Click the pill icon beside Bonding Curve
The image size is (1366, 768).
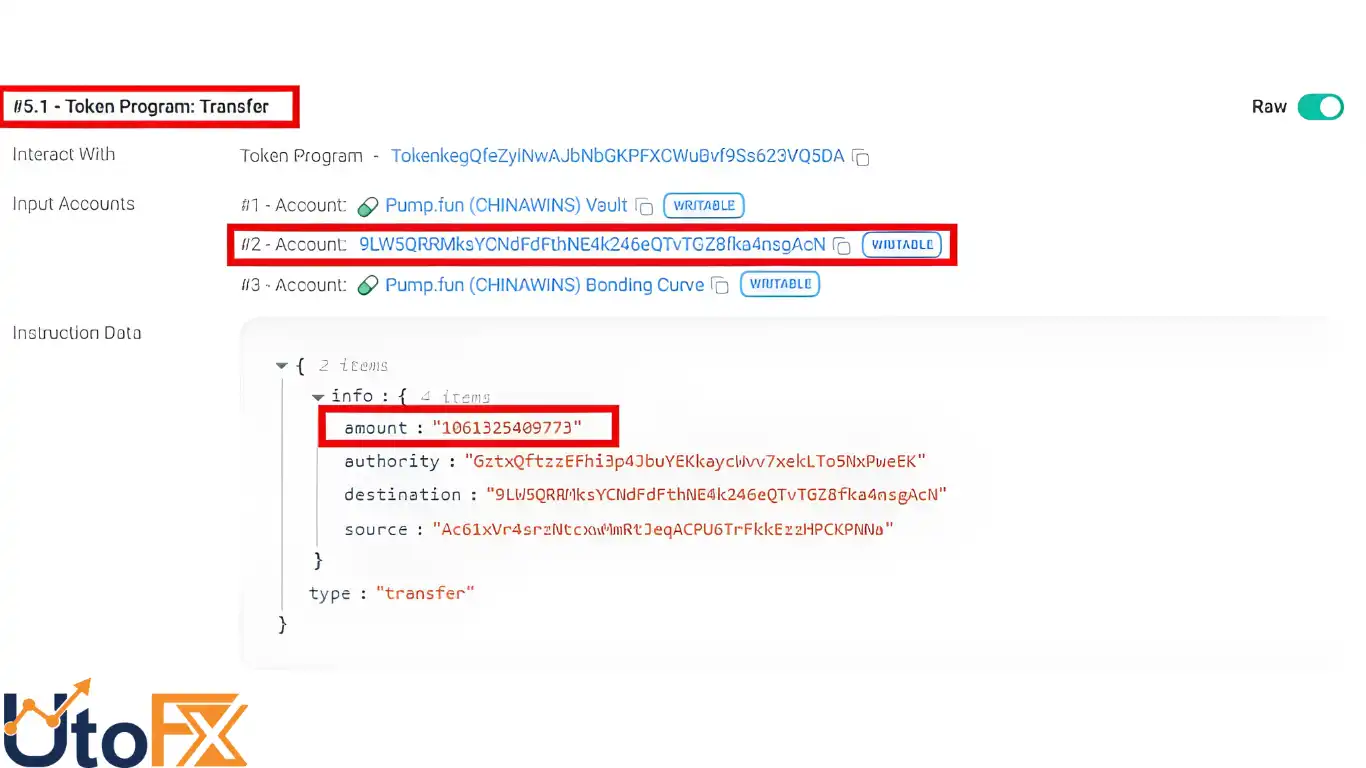click(x=368, y=285)
